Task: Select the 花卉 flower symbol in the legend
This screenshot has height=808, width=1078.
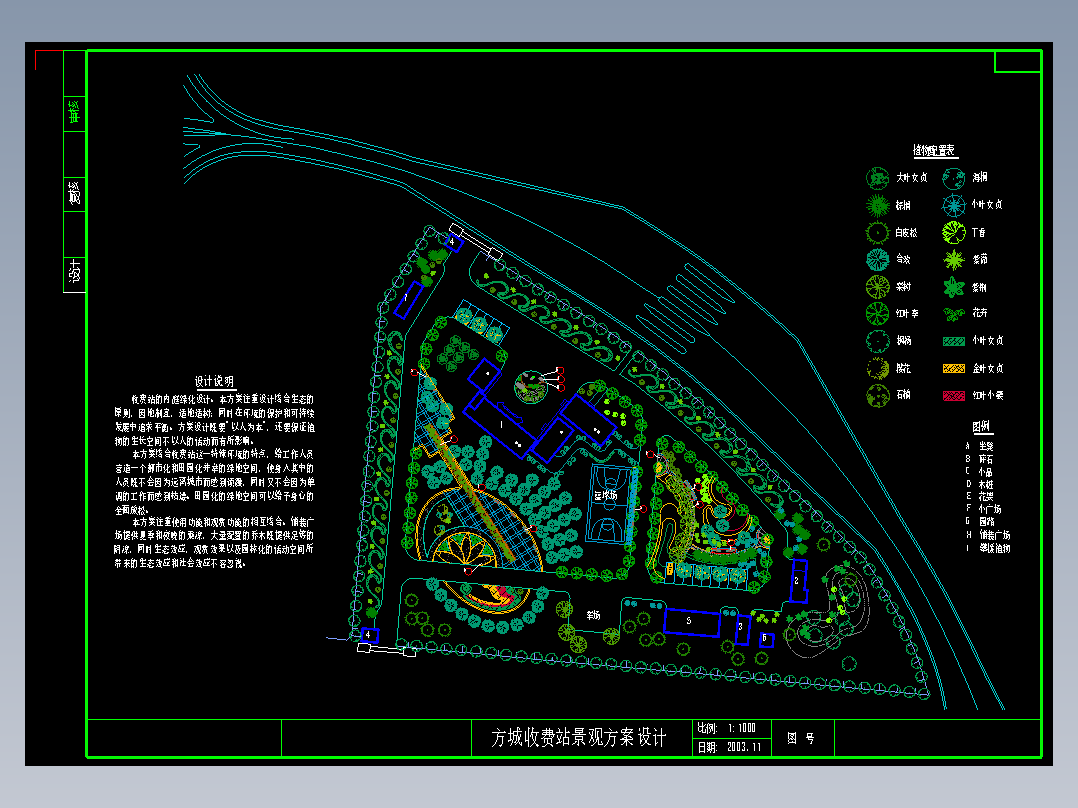Action: (954, 314)
